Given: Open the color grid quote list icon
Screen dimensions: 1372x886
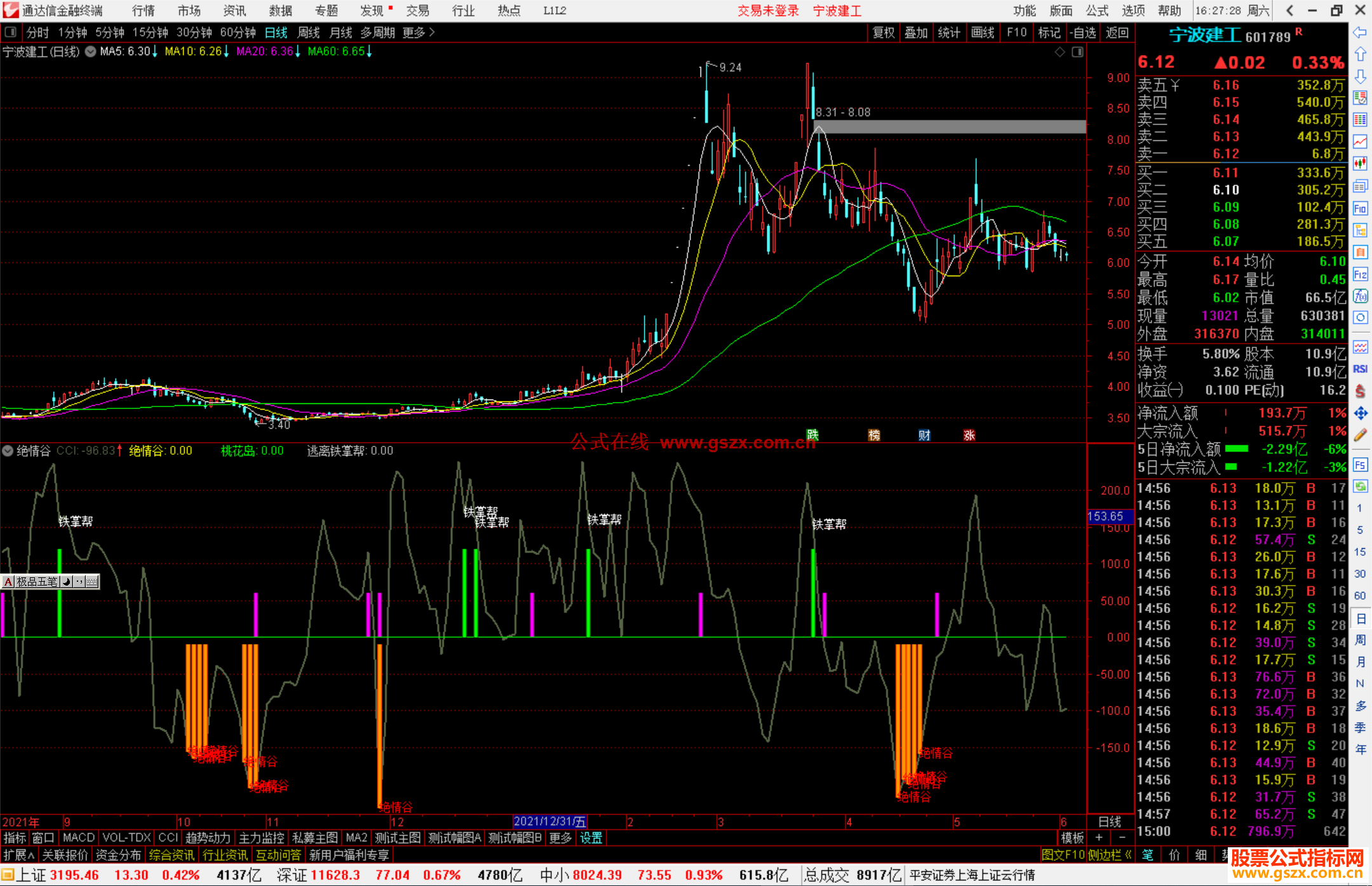Looking at the screenshot, I should [1360, 98].
